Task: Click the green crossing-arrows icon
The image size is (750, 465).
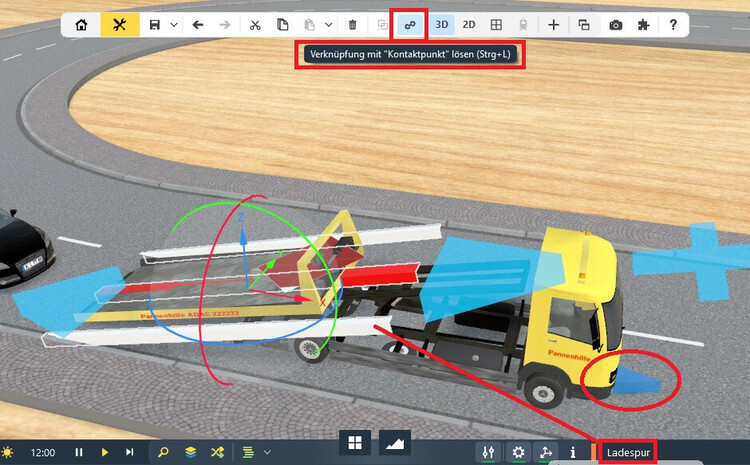Action: point(217,452)
